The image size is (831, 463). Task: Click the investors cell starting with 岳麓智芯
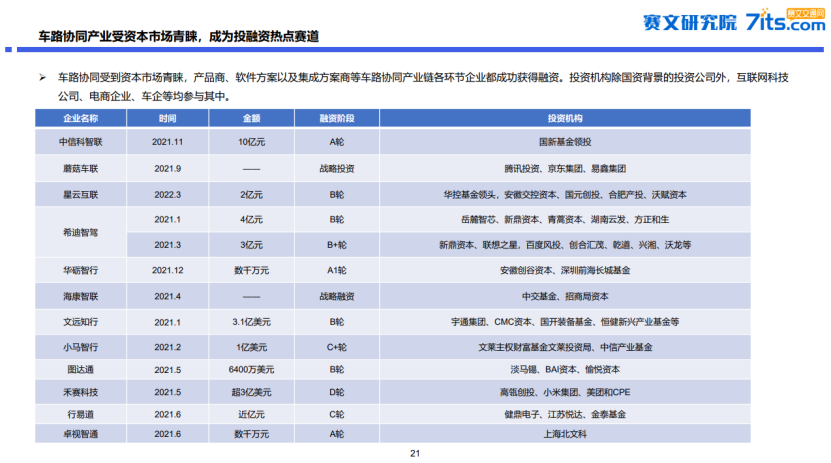coord(565,219)
